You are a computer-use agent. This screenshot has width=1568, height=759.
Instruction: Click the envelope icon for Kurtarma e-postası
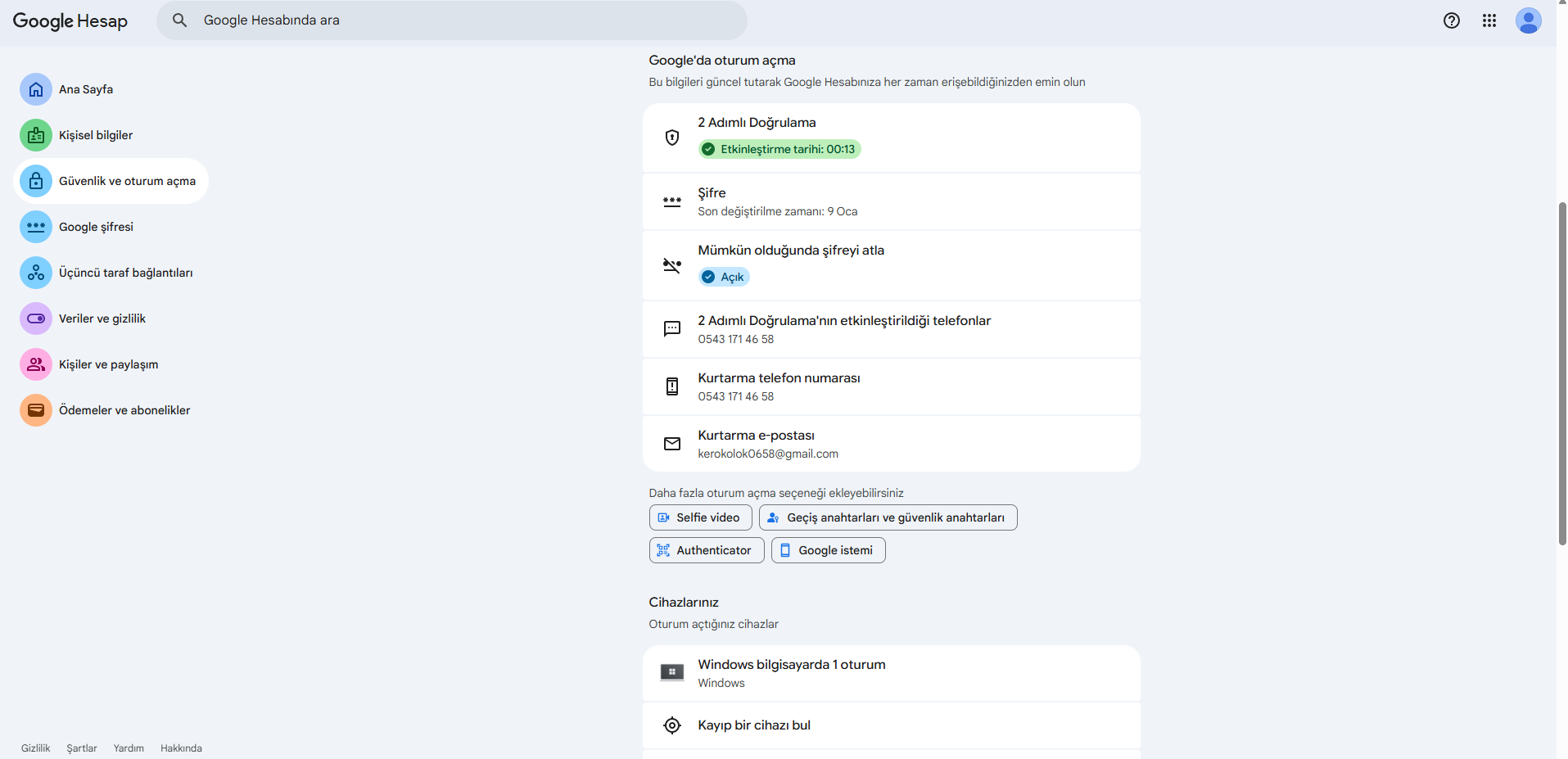[x=671, y=444]
